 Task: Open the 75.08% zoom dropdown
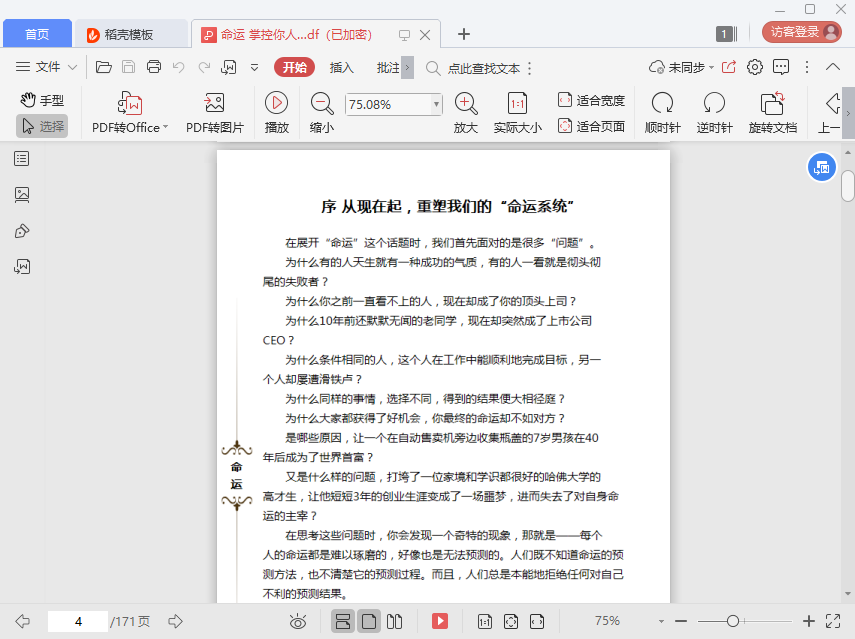[436, 104]
